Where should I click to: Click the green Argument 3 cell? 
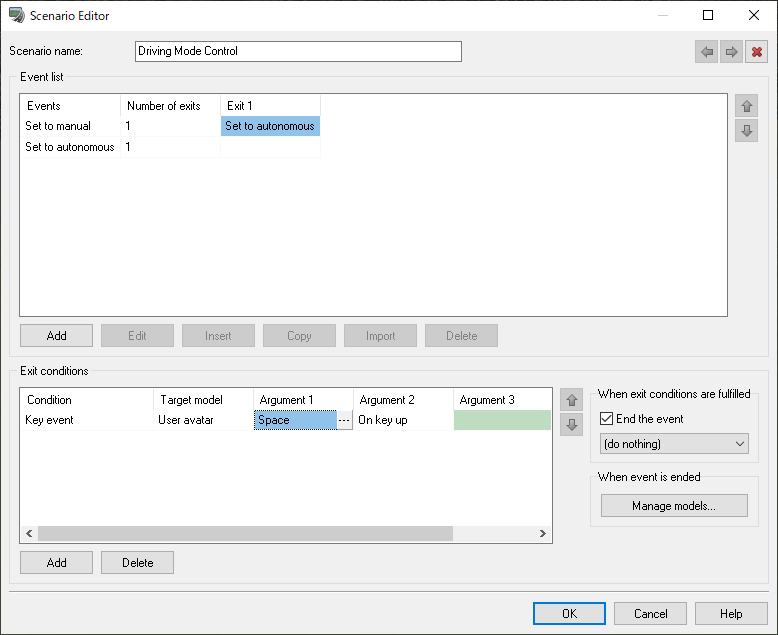(x=502, y=420)
